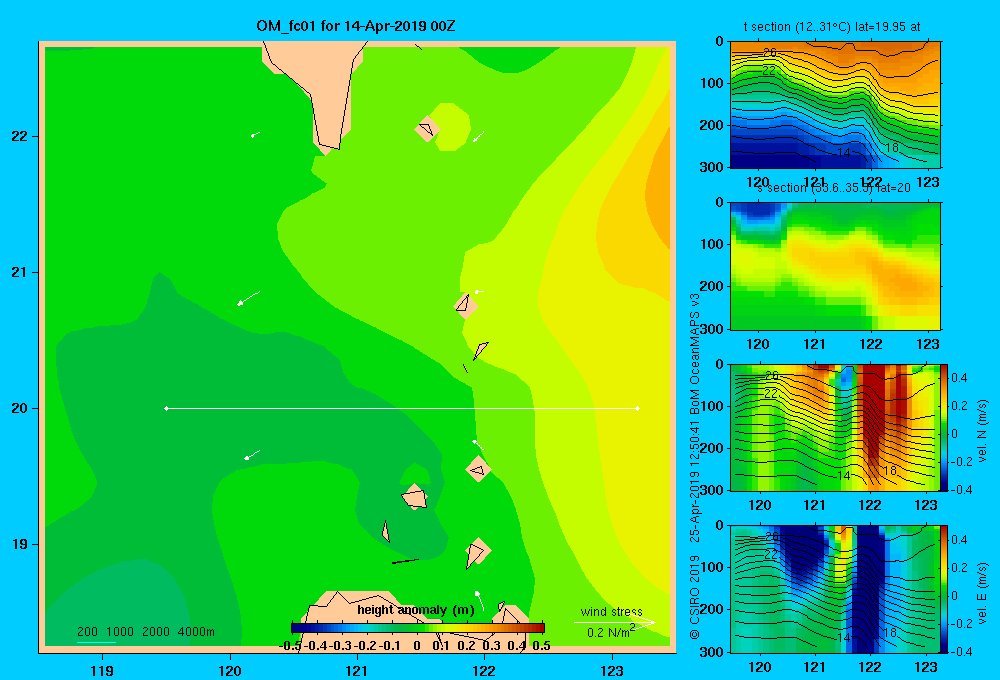Select the east endpoint of the white transect line
Viewport: 1000px width, 680px height.
click(x=638, y=408)
